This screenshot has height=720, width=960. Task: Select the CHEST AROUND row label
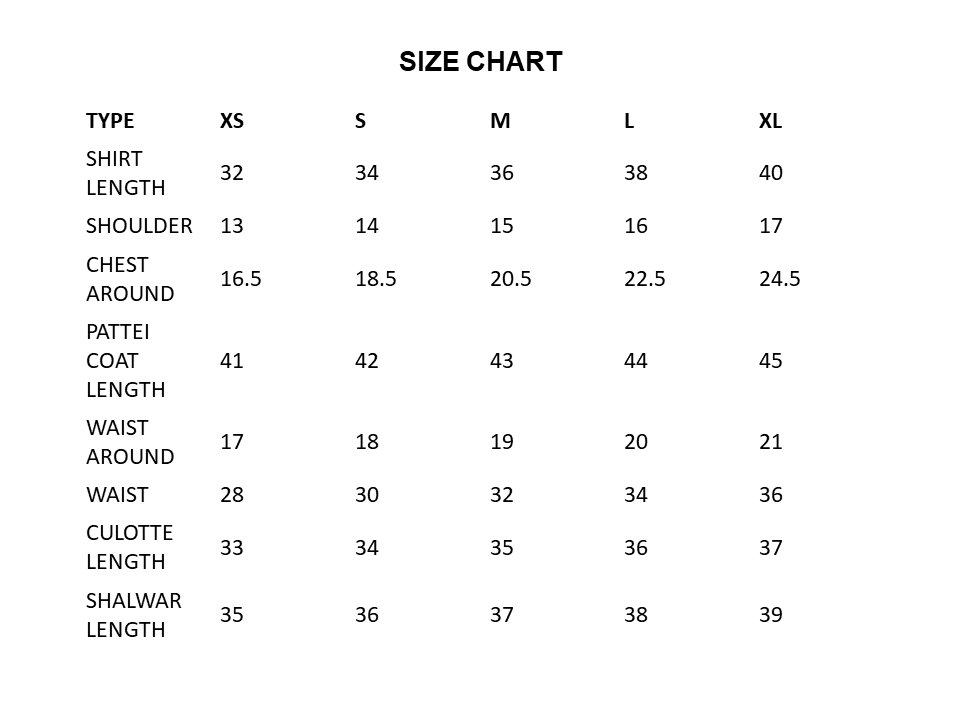coord(130,279)
